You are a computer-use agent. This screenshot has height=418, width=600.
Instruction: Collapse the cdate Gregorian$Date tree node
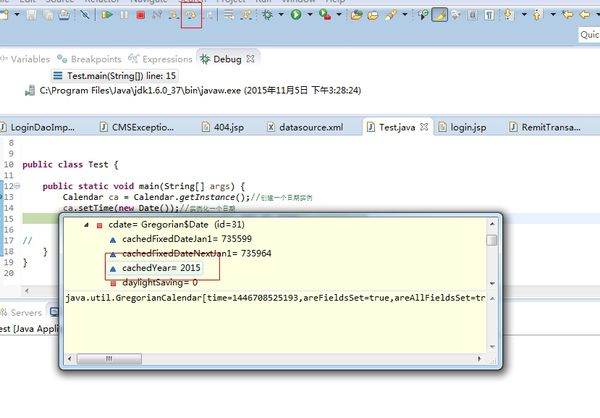click(x=85, y=226)
